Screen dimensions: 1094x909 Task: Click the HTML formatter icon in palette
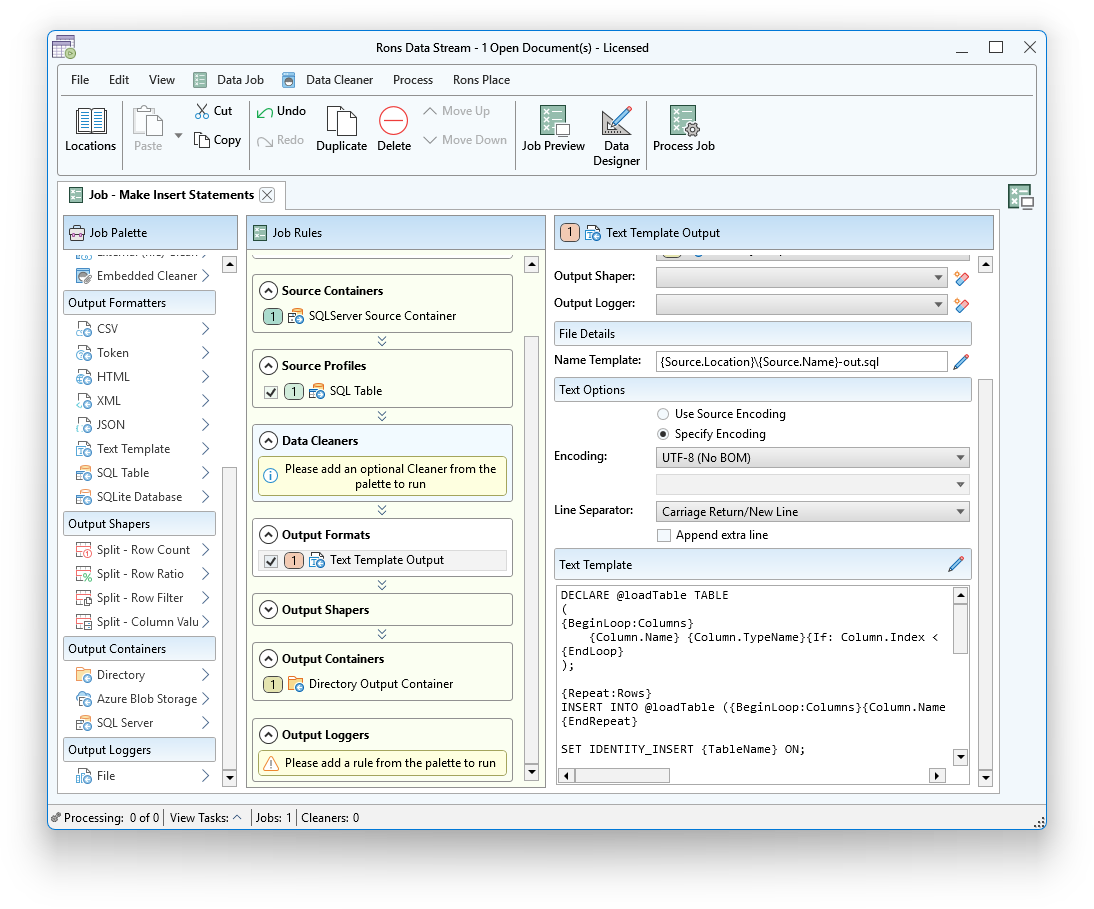(84, 377)
